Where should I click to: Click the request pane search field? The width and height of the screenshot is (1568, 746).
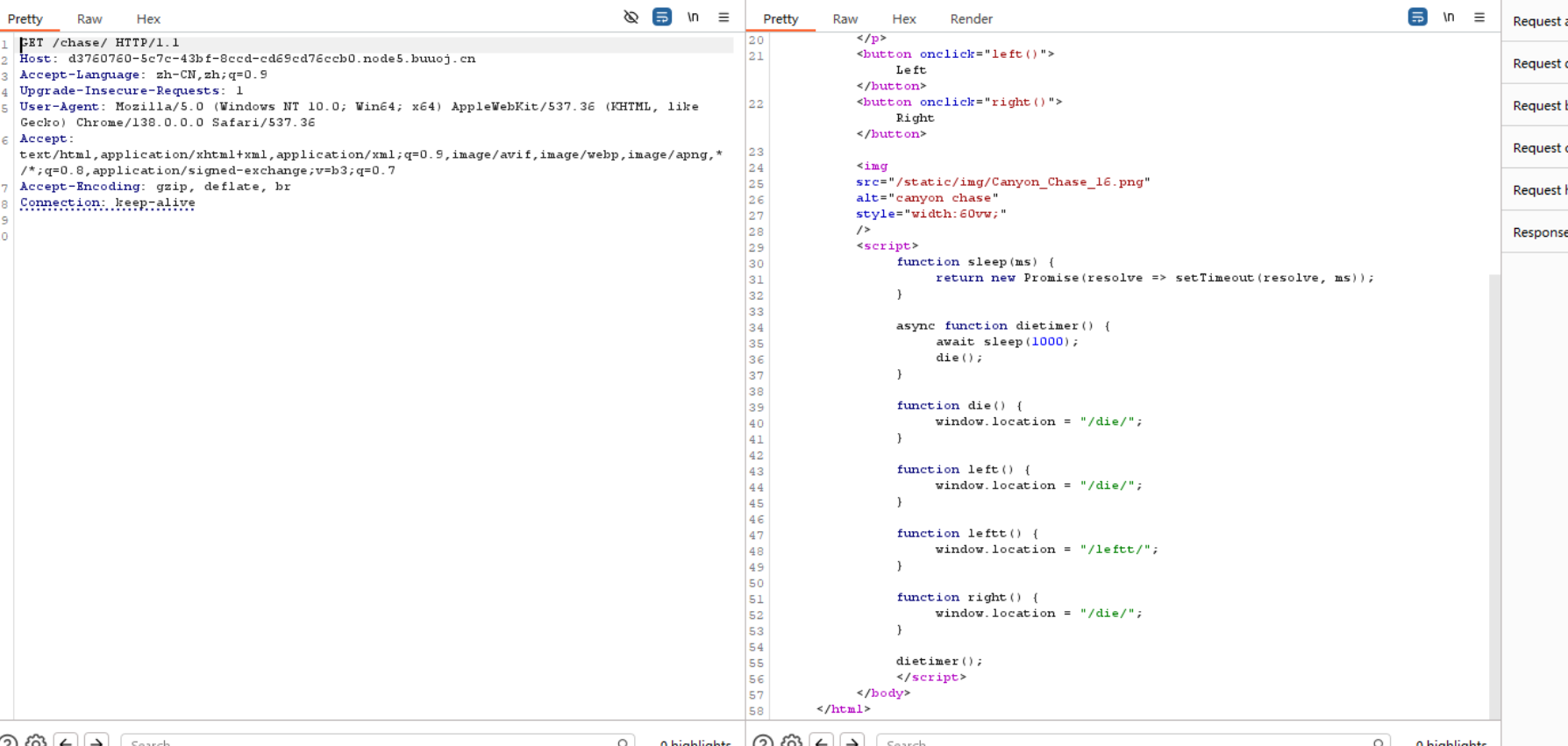click(378, 742)
